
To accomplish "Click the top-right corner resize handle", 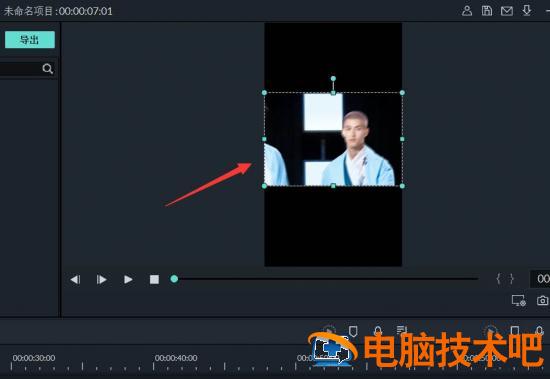I will 402,93.
